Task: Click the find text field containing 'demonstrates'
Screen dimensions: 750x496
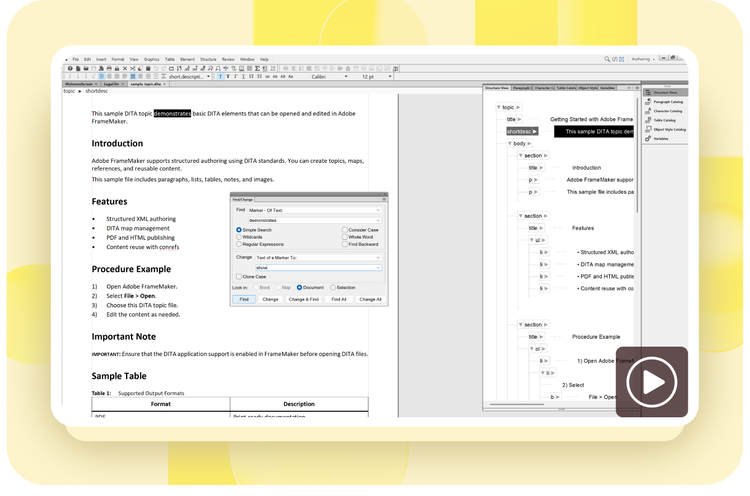Action: click(315, 220)
